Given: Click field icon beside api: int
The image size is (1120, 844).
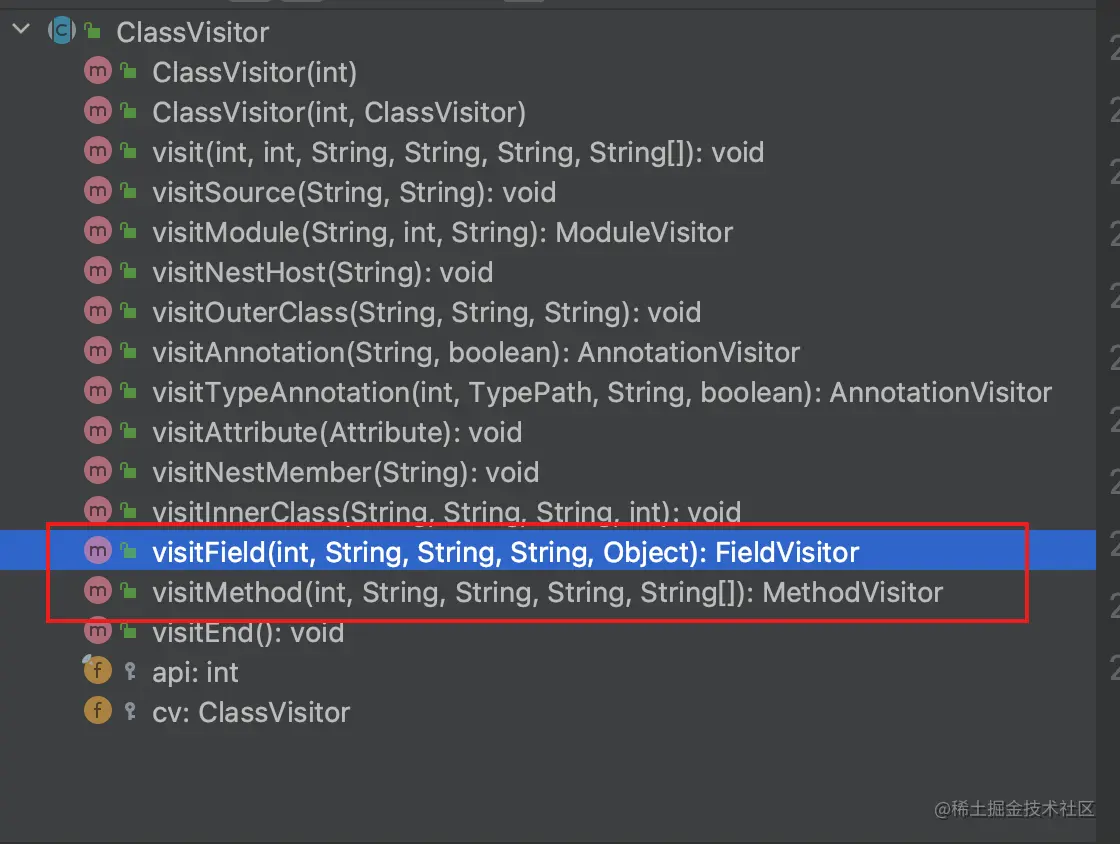Looking at the screenshot, I should click(x=98, y=670).
